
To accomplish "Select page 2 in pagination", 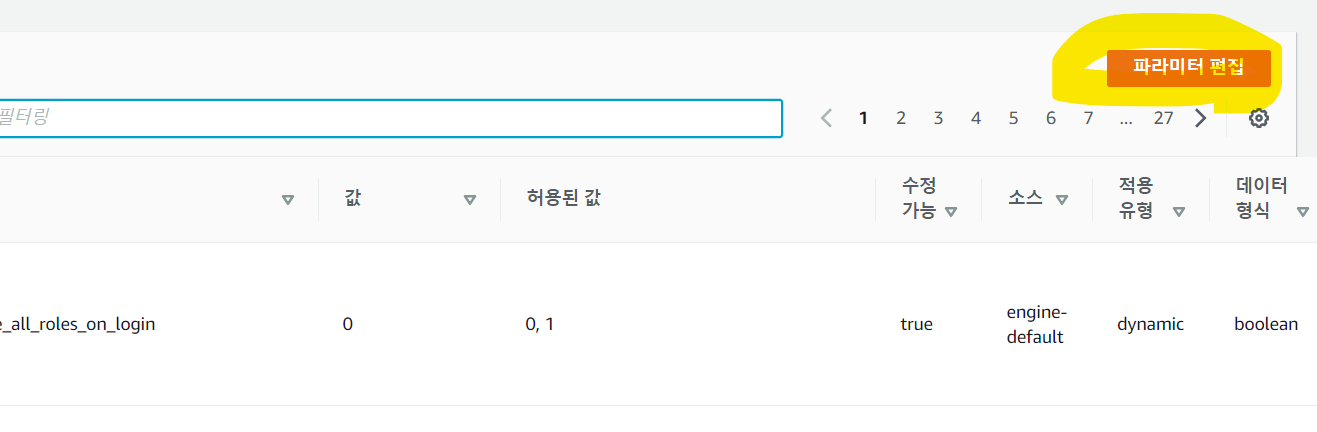I will click(x=901, y=118).
